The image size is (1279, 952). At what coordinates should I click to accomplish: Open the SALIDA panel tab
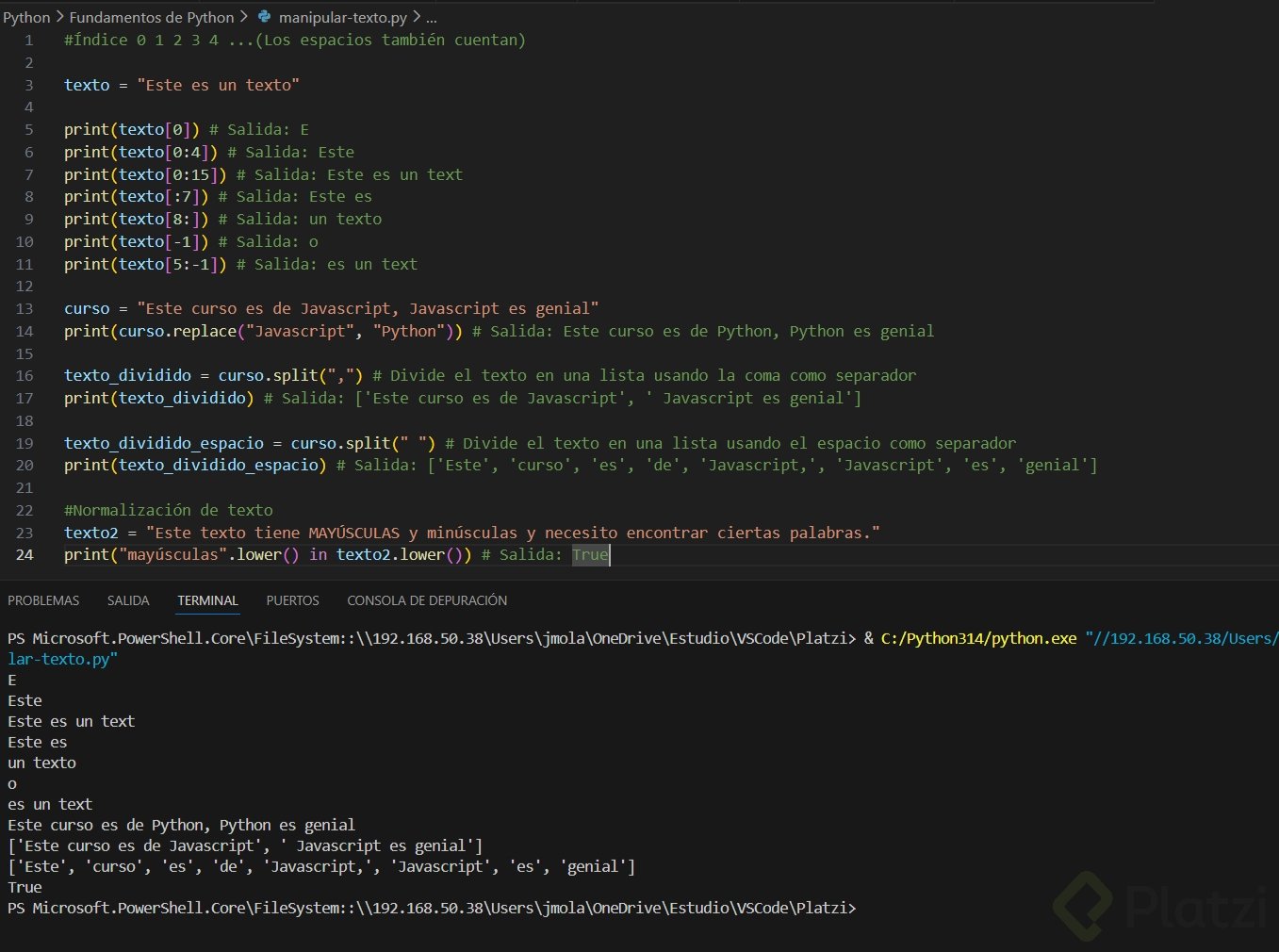[128, 600]
